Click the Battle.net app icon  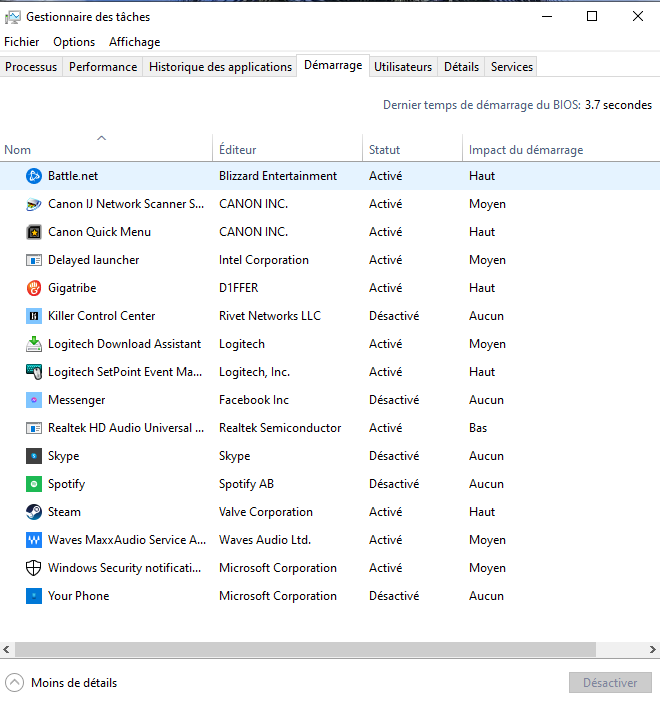[34, 176]
